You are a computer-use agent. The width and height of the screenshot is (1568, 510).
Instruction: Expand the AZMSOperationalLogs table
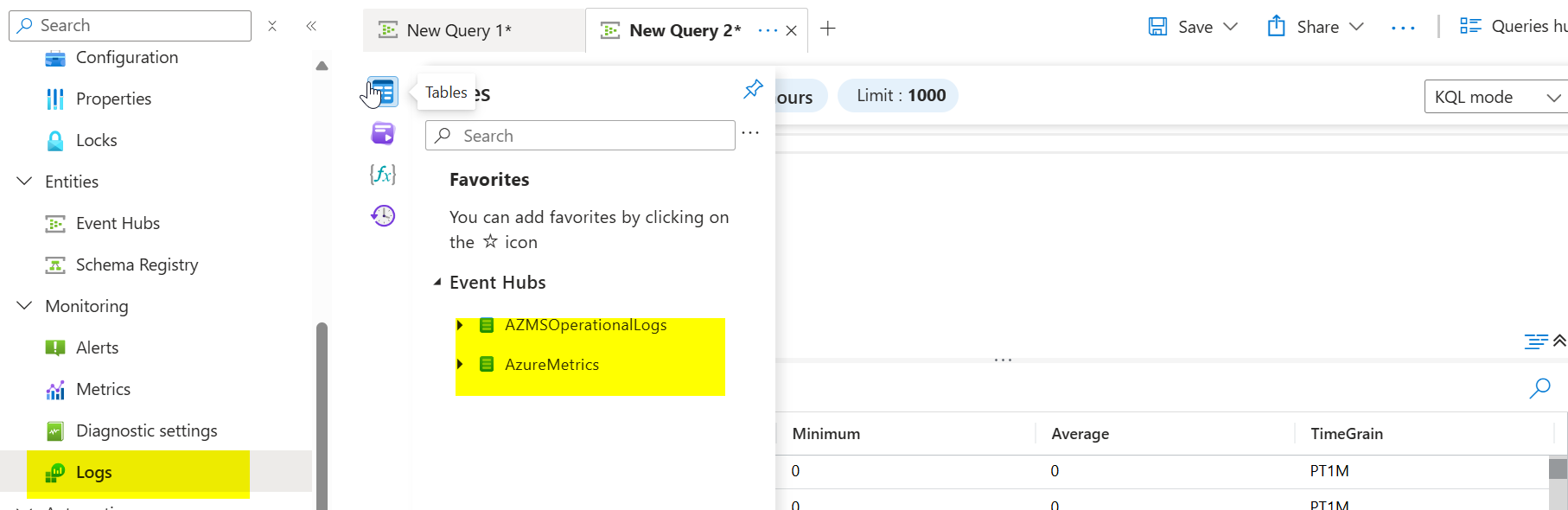(460, 325)
